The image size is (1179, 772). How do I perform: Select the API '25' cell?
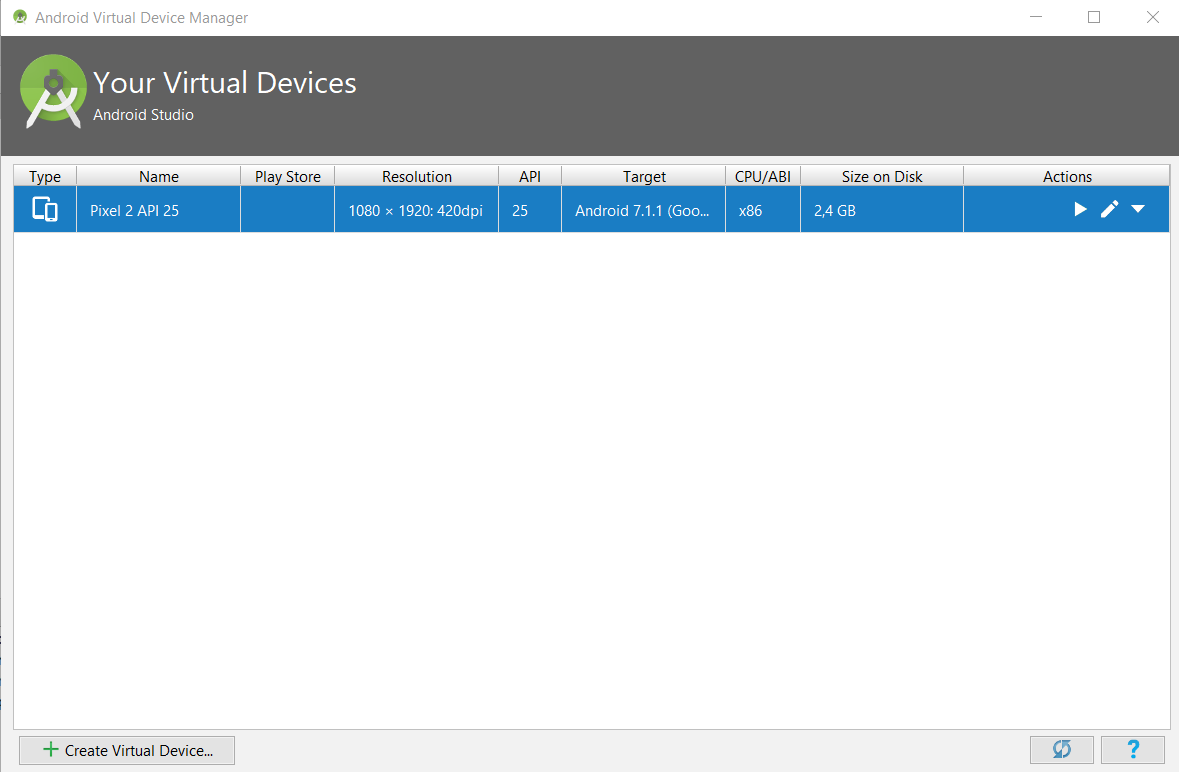point(530,210)
